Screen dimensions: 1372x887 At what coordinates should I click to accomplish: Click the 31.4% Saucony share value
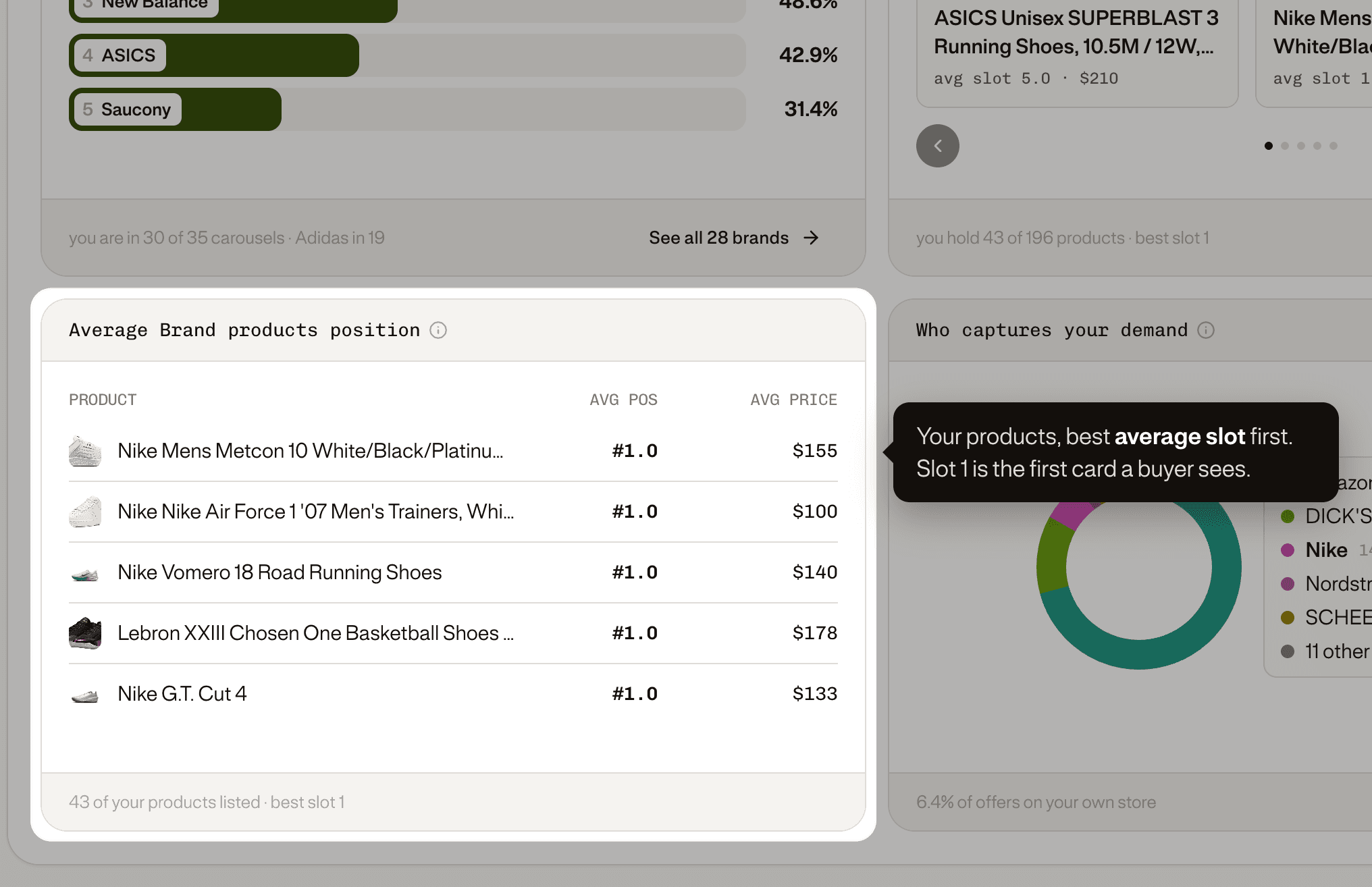(x=811, y=109)
